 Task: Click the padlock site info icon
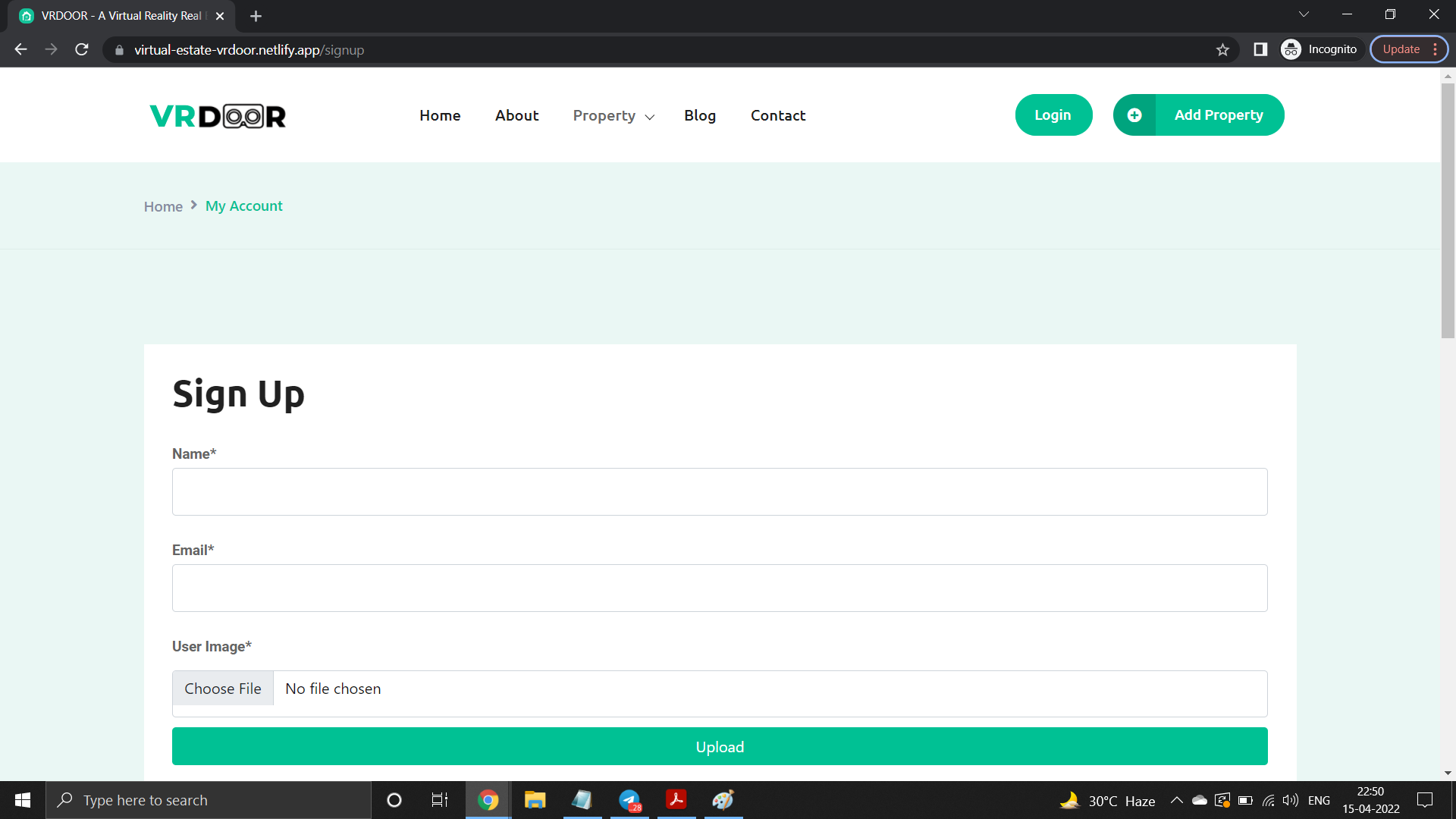click(119, 50)
